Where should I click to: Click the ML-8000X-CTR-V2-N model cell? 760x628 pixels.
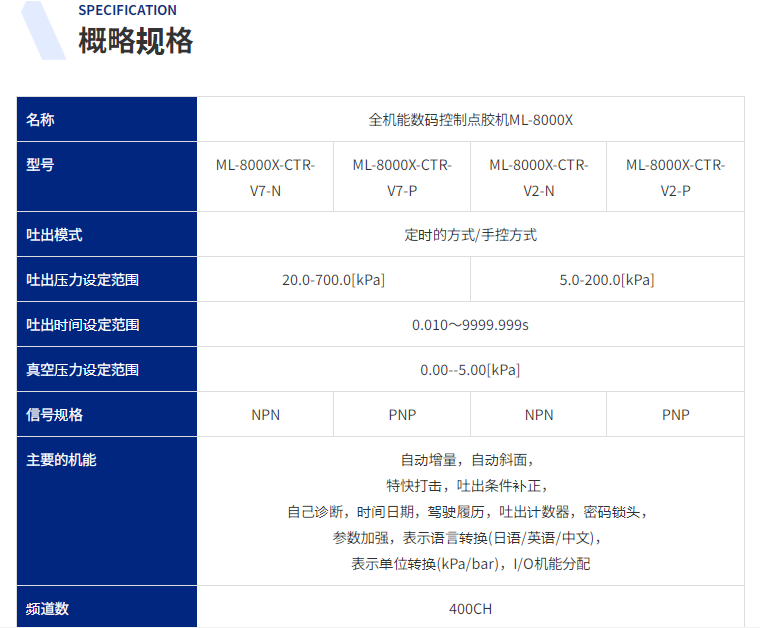click(x=538, y=177)
